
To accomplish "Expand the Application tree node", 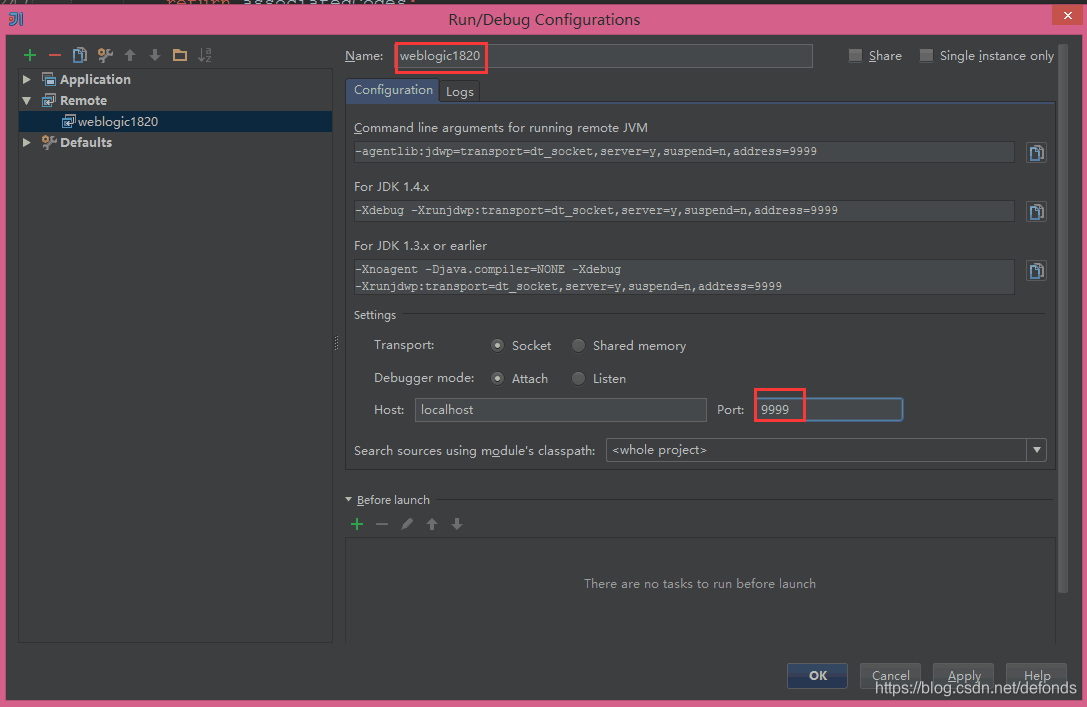I will coord(26,79).
